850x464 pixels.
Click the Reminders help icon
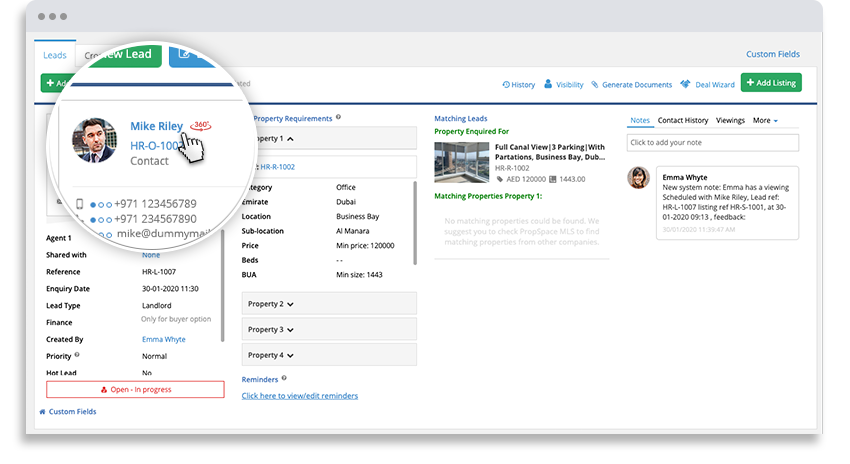[284, 378]
